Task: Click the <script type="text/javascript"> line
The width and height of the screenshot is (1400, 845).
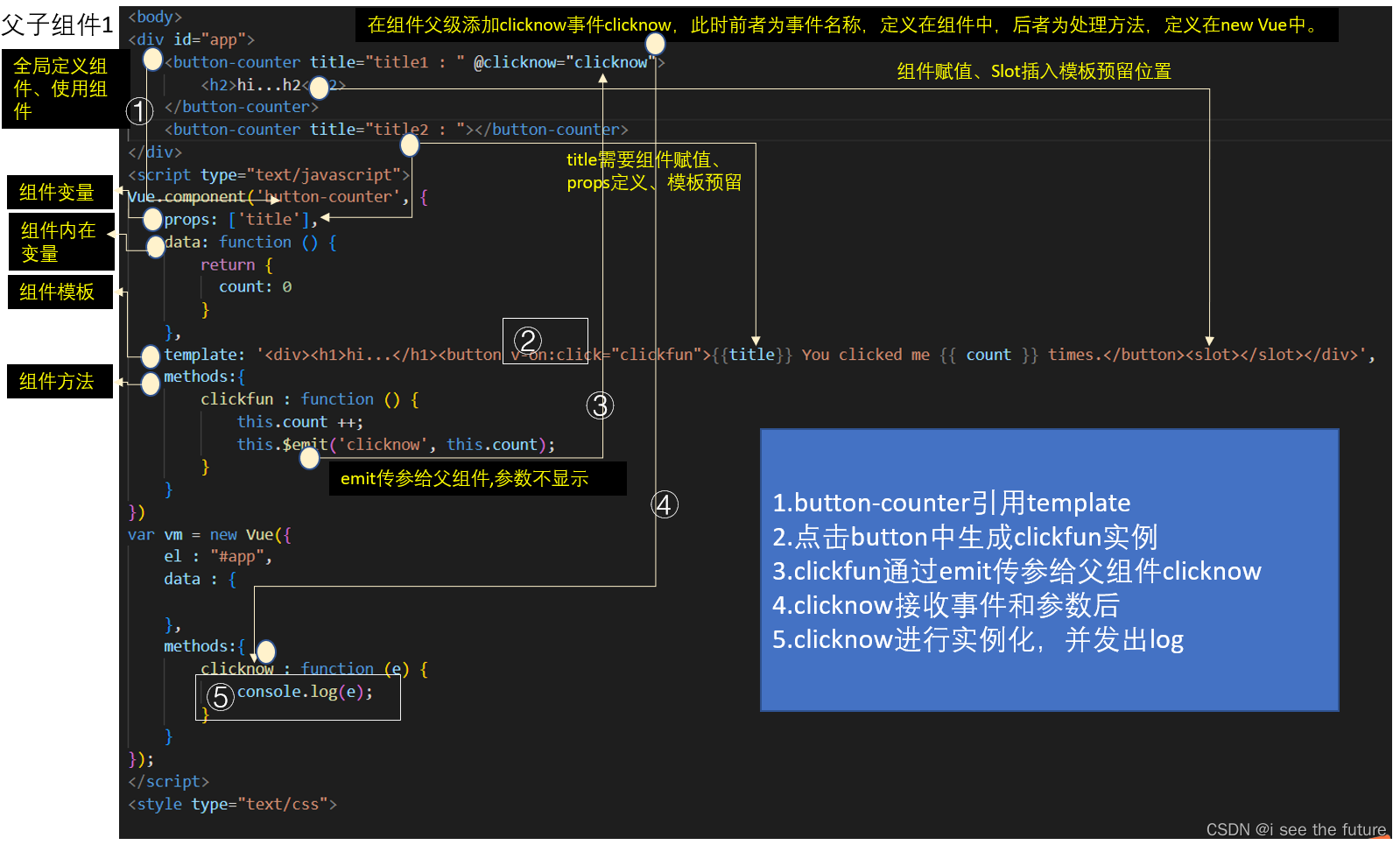Action: (x=269, y=175)
